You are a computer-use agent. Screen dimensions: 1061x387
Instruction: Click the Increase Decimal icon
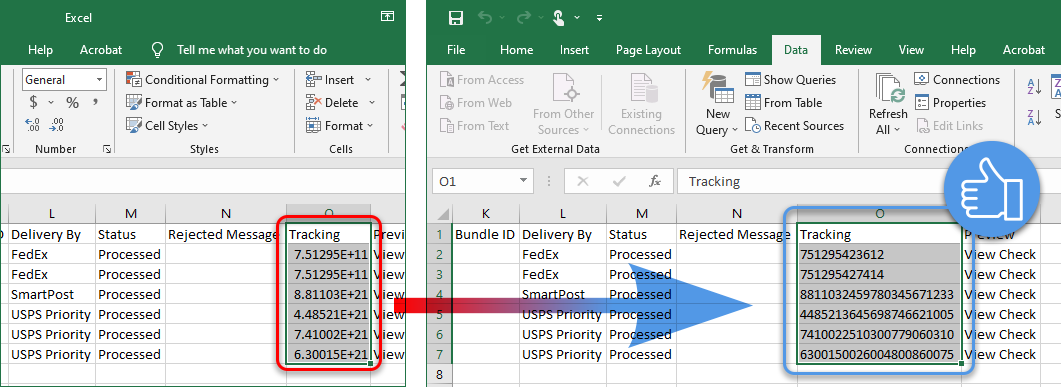pyautogui.click(x=33, y=125)
